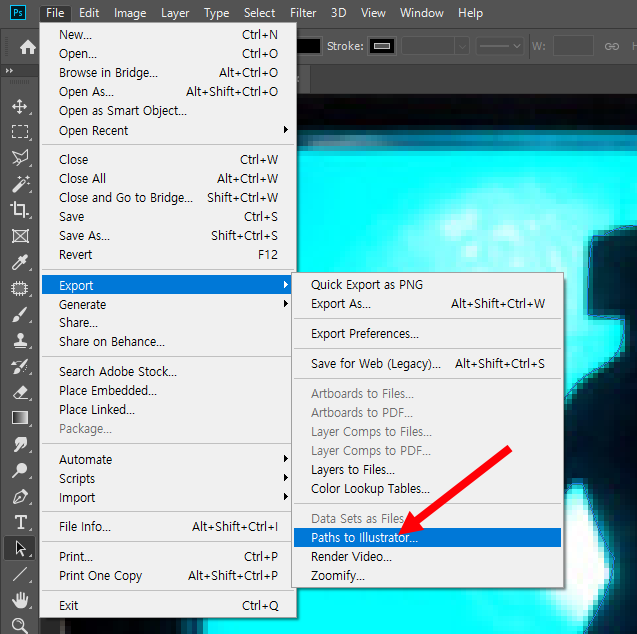Image resolution: width=637 pixels, height=634 pixels.
Task: Select the Horizontal Type tool
Action: (x=20, y=522)
